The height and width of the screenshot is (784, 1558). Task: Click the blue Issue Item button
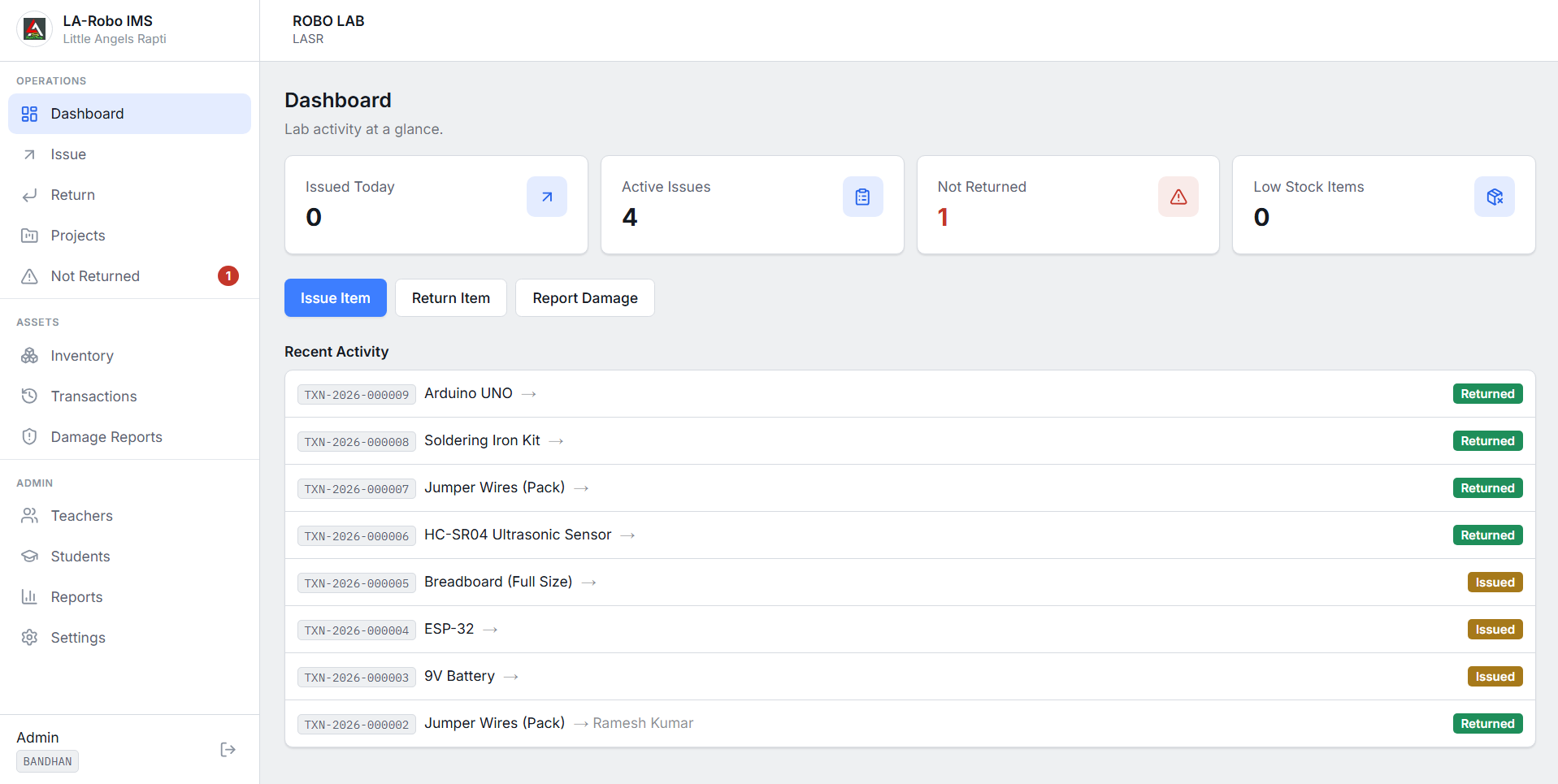point(336,298)
